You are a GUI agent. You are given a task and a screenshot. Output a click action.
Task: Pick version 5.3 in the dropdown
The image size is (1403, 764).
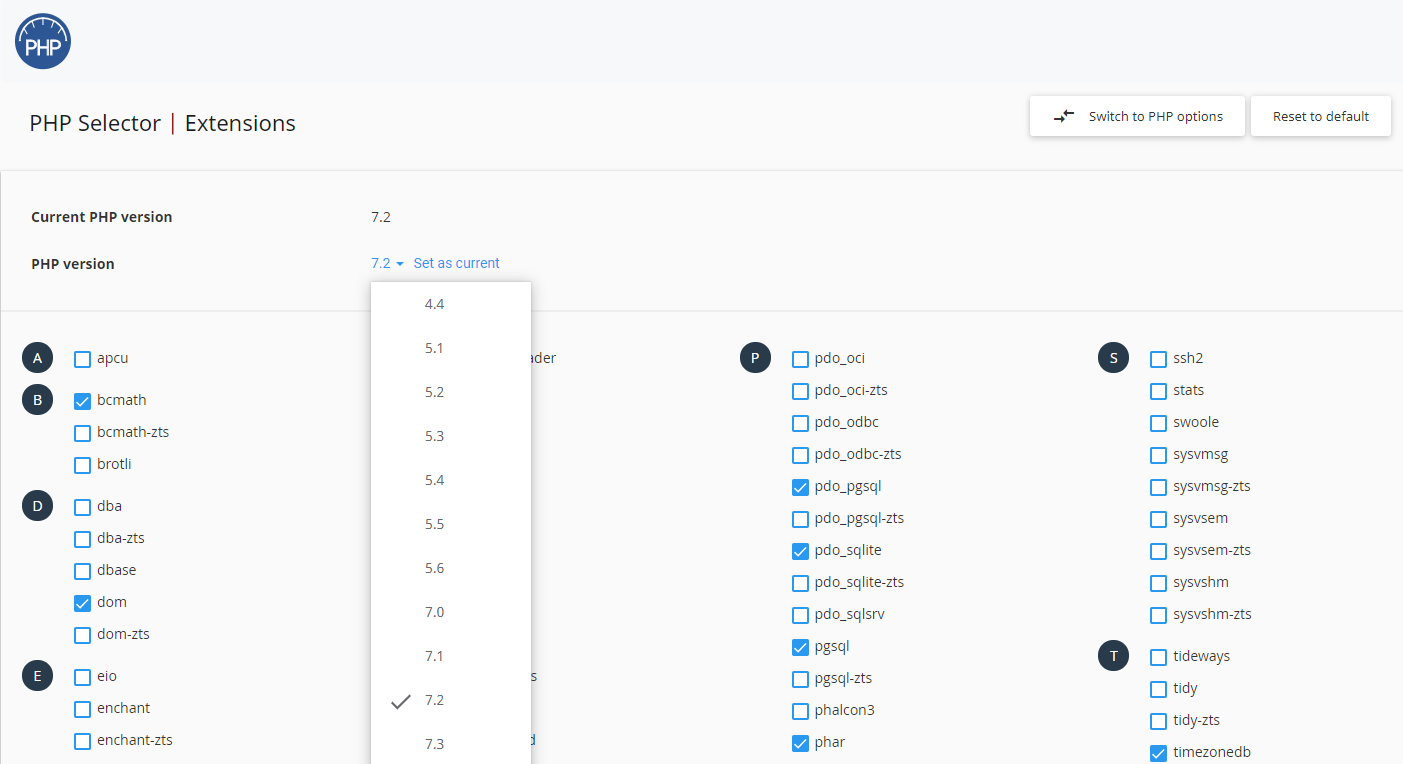coord(451,436)
